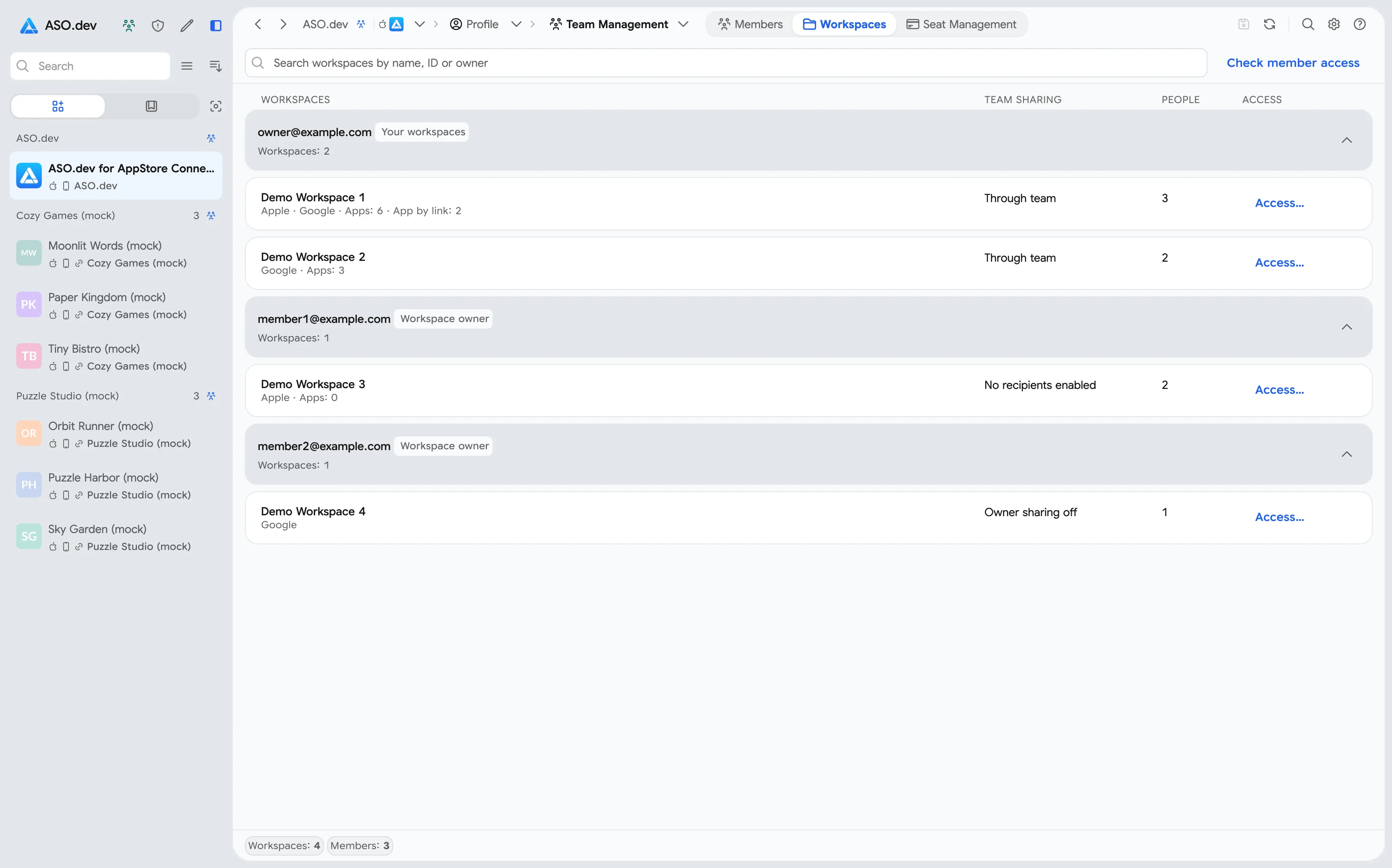1392x868 pixels.
Task: Collapse the member1@example.com workspace group
Action: tap(1346, 327)
